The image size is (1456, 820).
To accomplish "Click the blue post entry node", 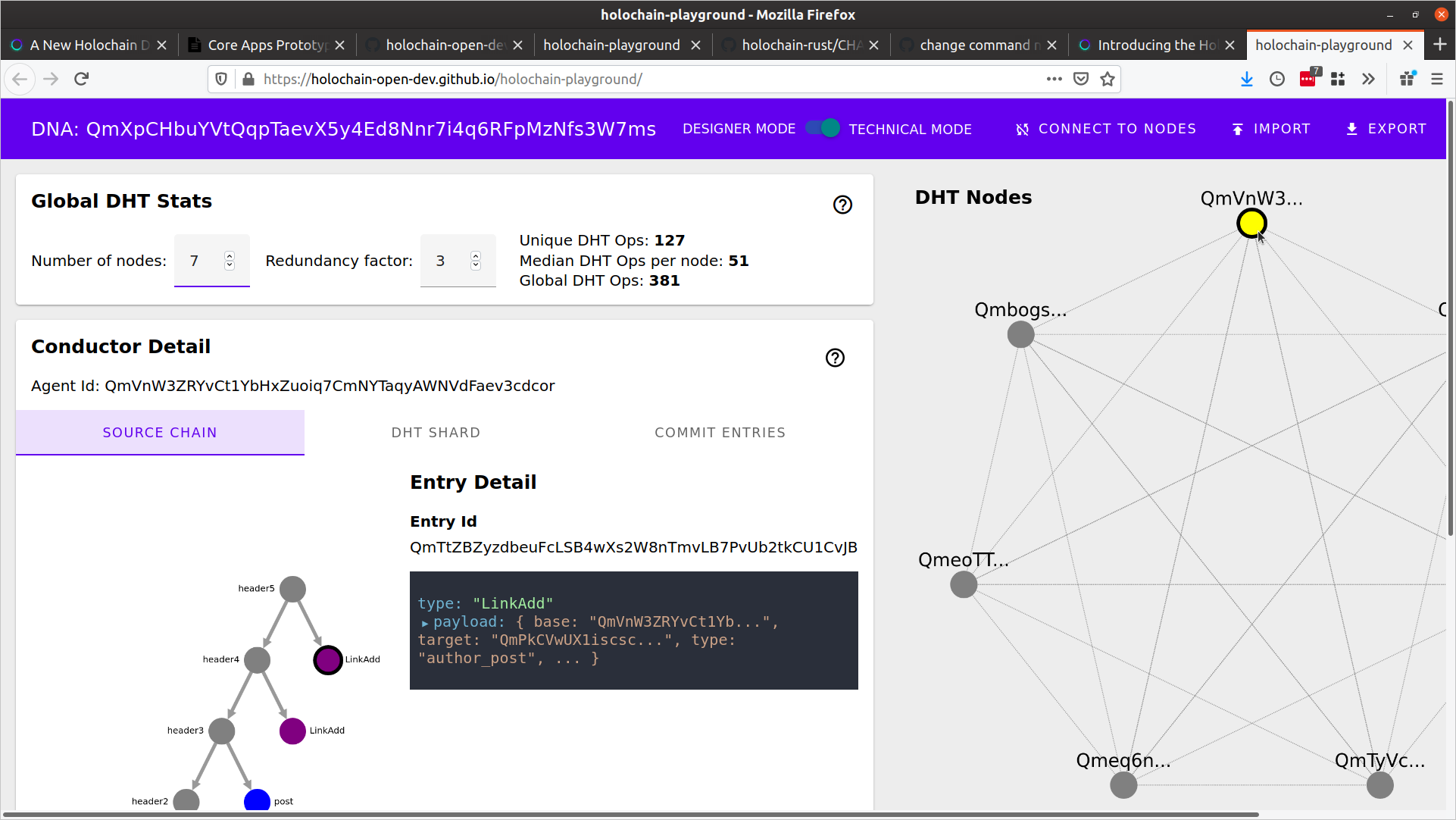I will click(x=257, y=800).
